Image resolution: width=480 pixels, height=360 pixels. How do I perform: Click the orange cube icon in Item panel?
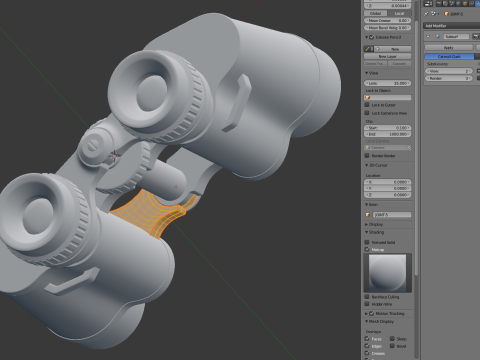pyautogui.click(x=368, y=215)
